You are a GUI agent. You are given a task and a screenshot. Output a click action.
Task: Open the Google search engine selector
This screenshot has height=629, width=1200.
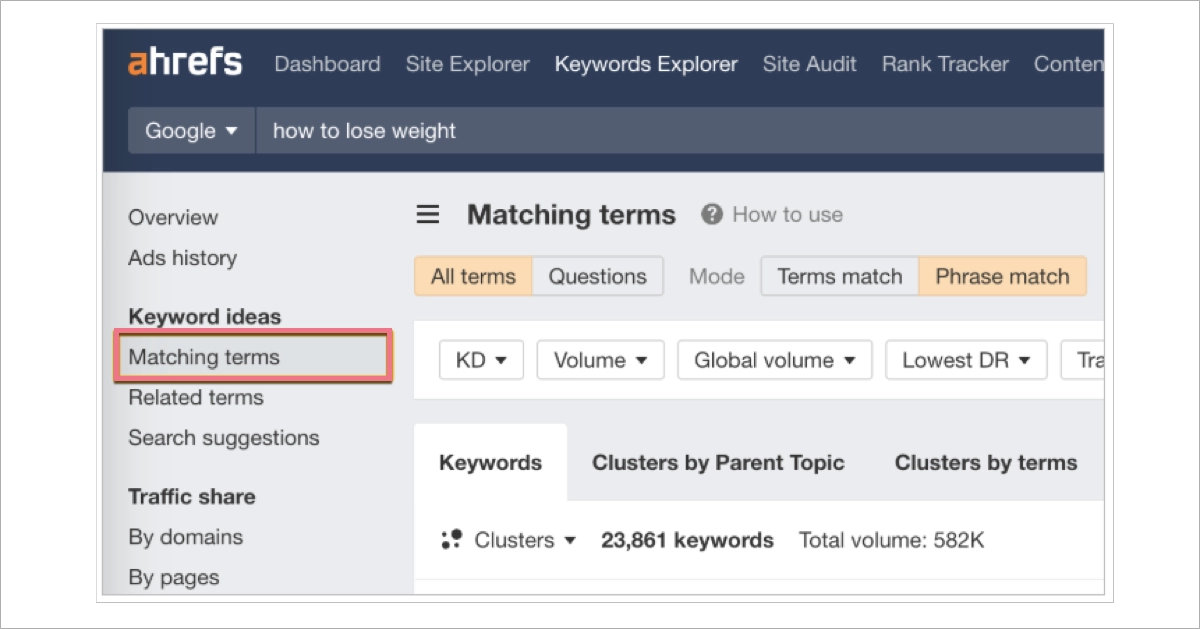click(191, 130)
